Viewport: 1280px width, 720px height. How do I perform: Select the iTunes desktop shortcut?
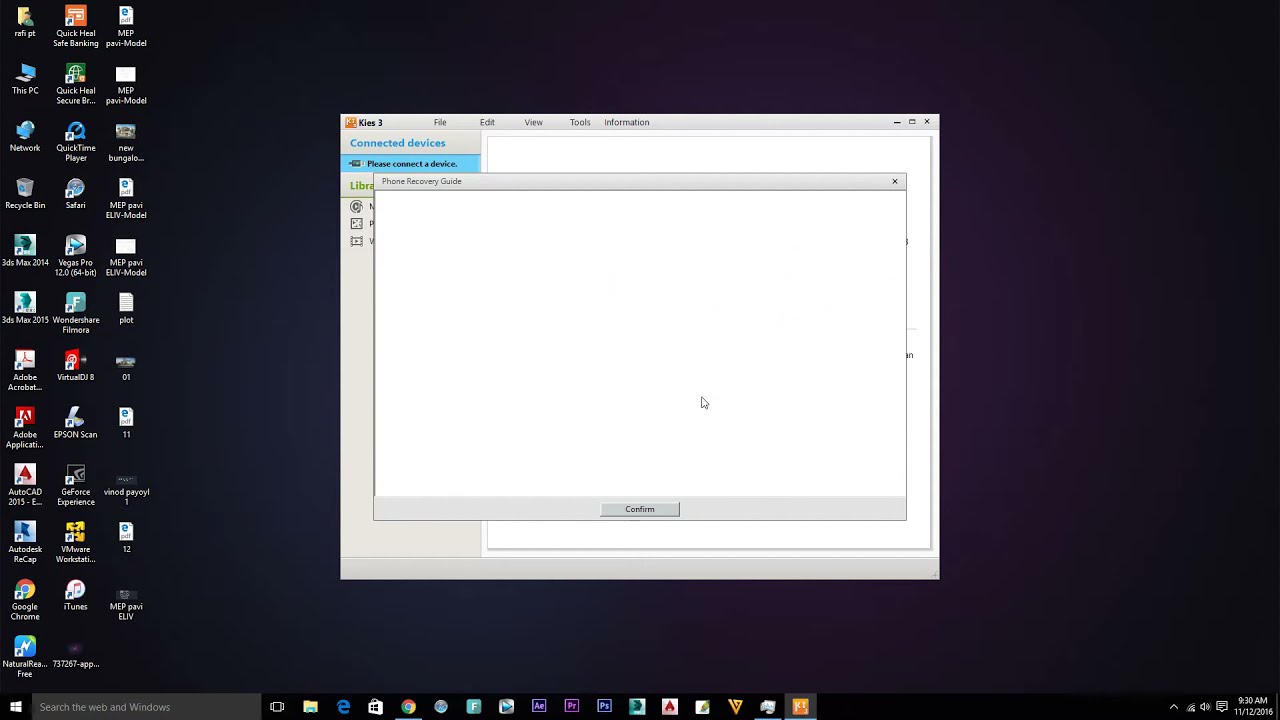pyautogui.click(x=75, y=595)
